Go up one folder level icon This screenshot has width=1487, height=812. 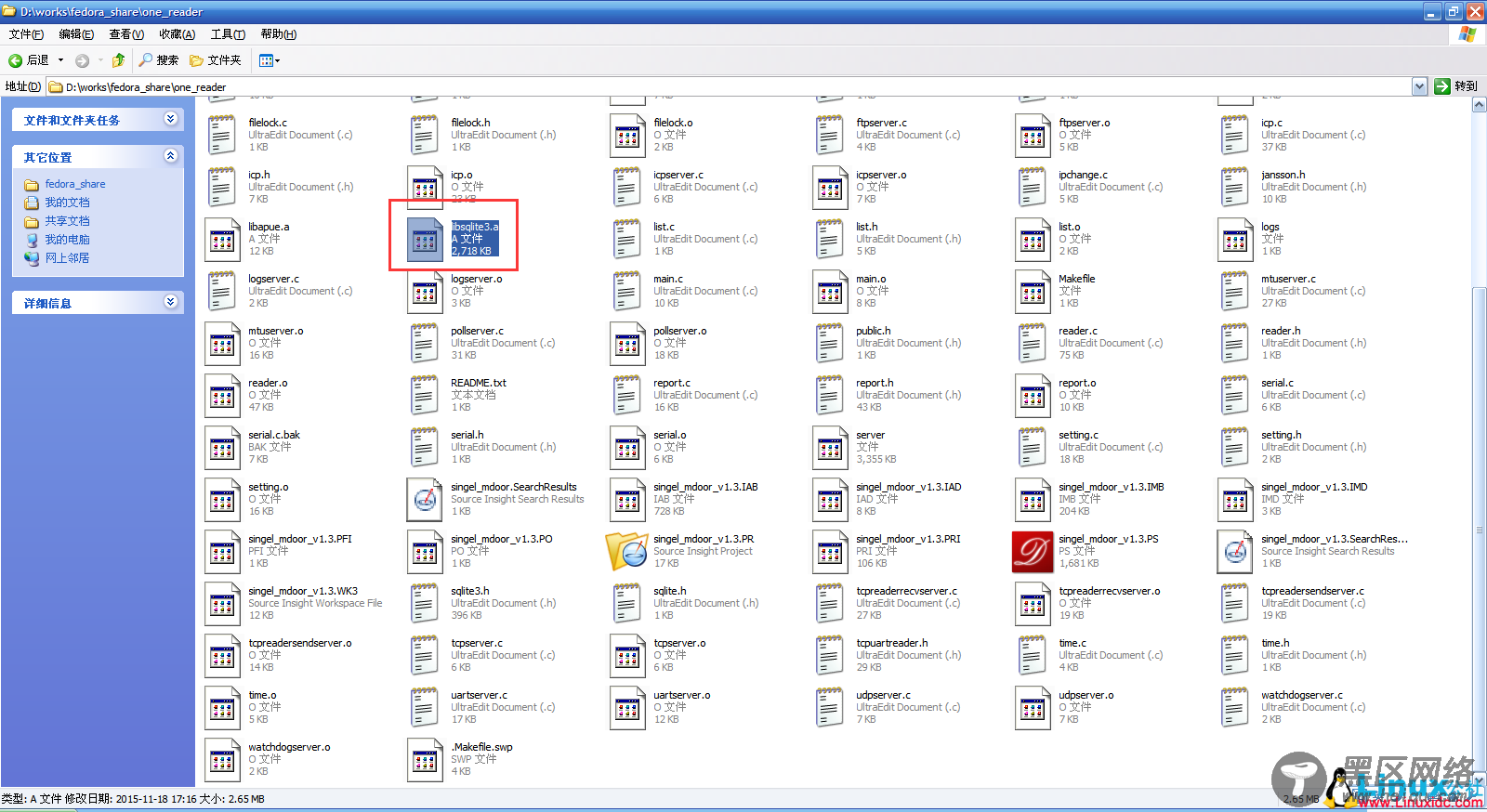[118, 60]
